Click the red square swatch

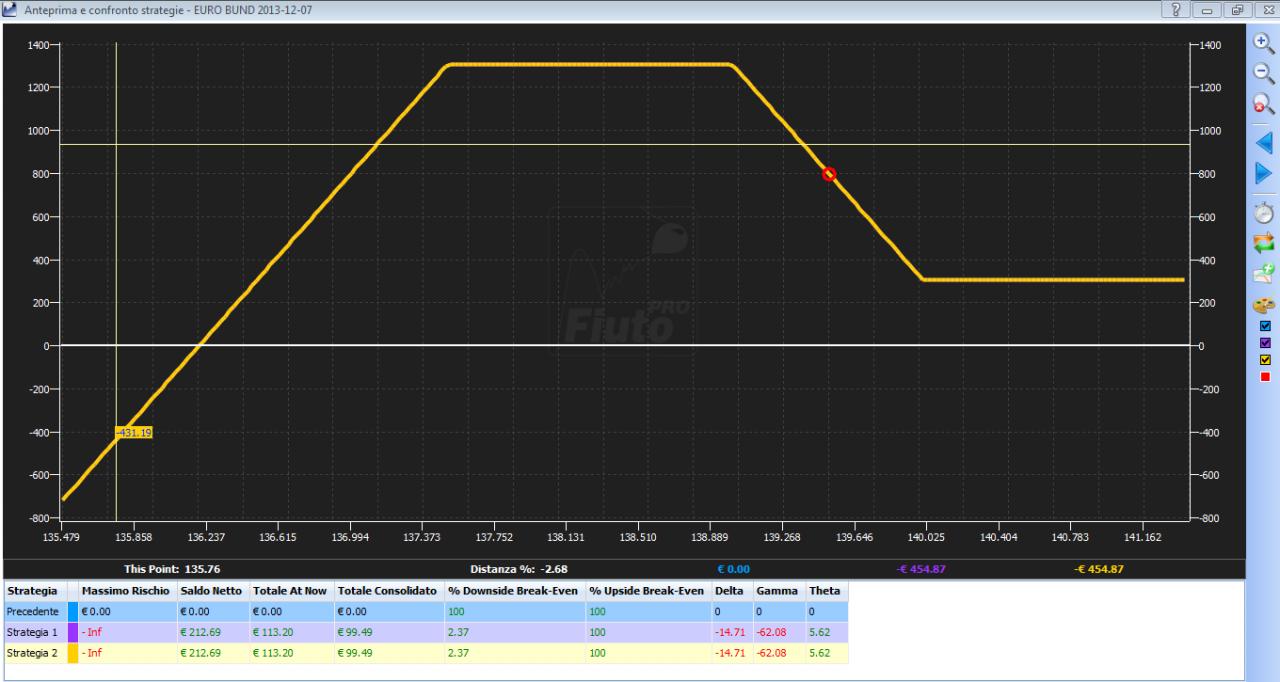coord(1265,377)
